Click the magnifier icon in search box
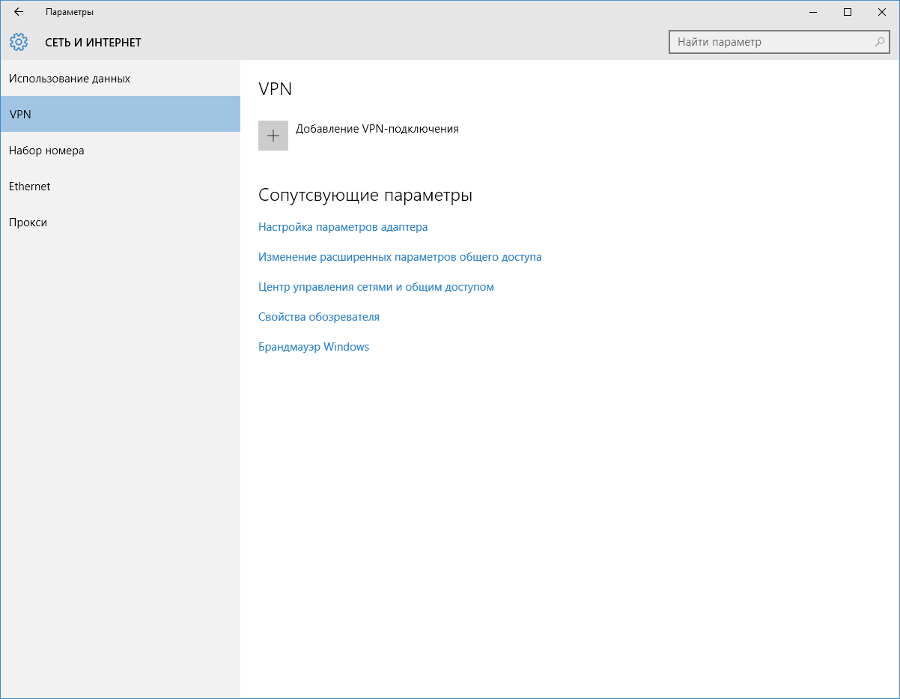This screenshot has height=699, width=900. [879, 42]
